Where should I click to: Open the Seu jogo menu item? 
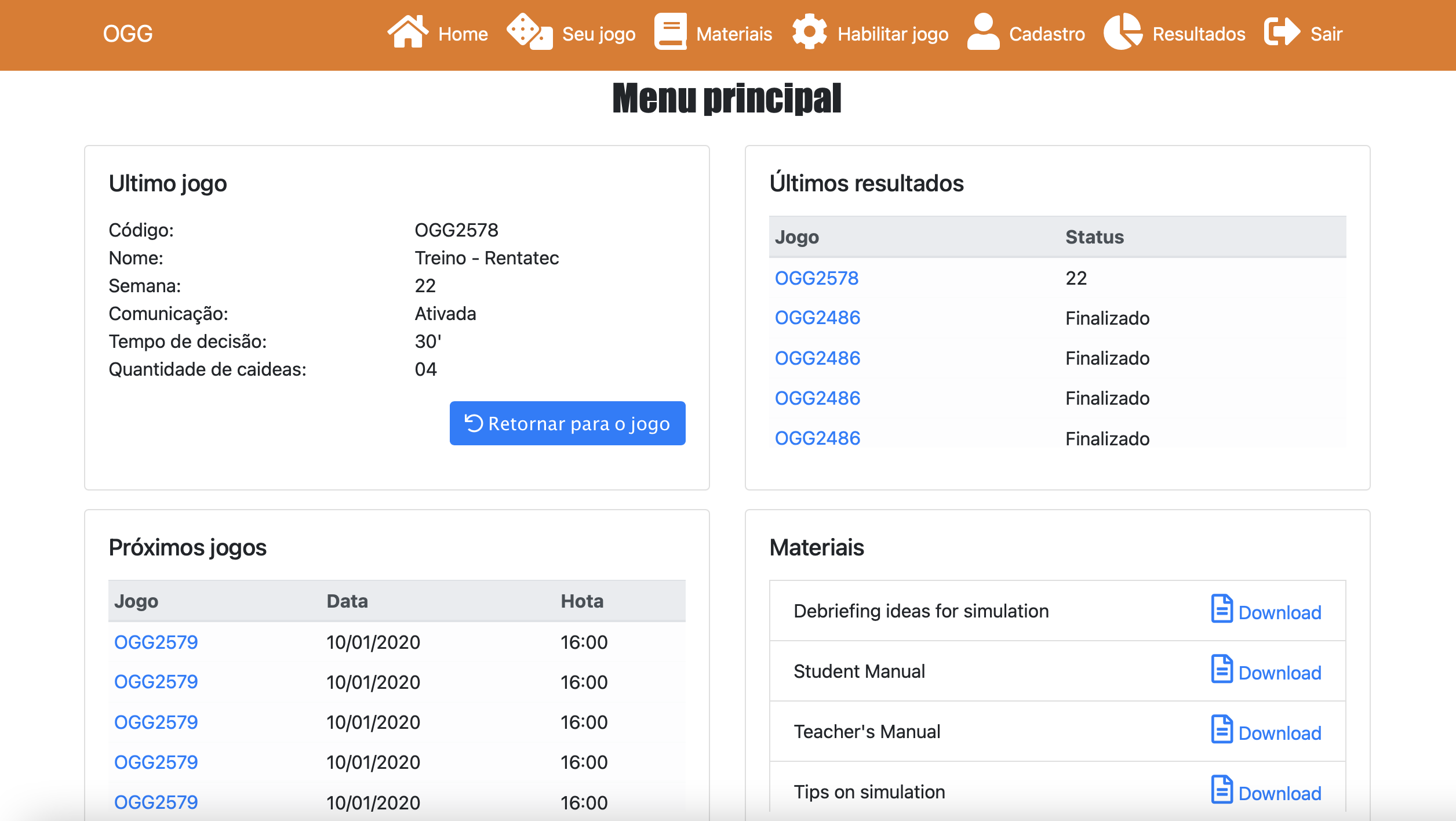[599, 34]
